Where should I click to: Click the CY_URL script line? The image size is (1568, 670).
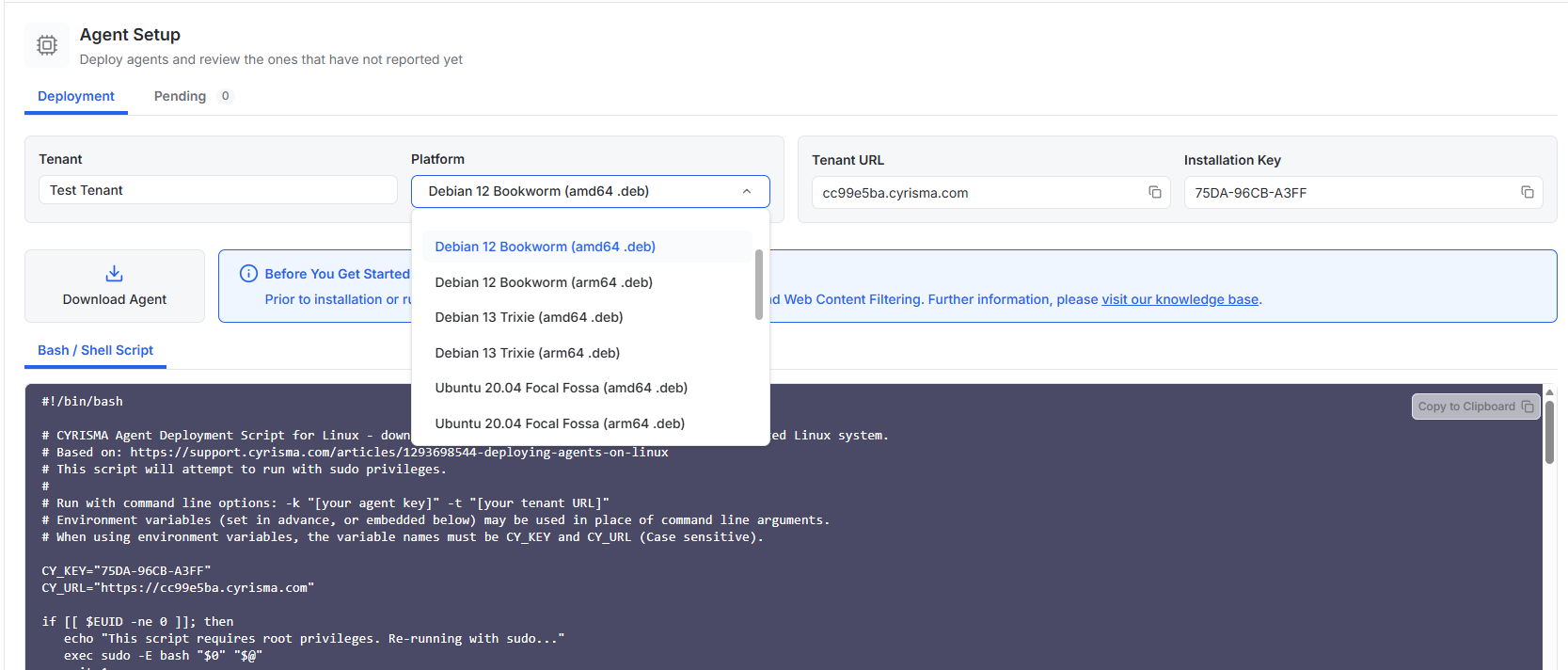tap(178, 588)
